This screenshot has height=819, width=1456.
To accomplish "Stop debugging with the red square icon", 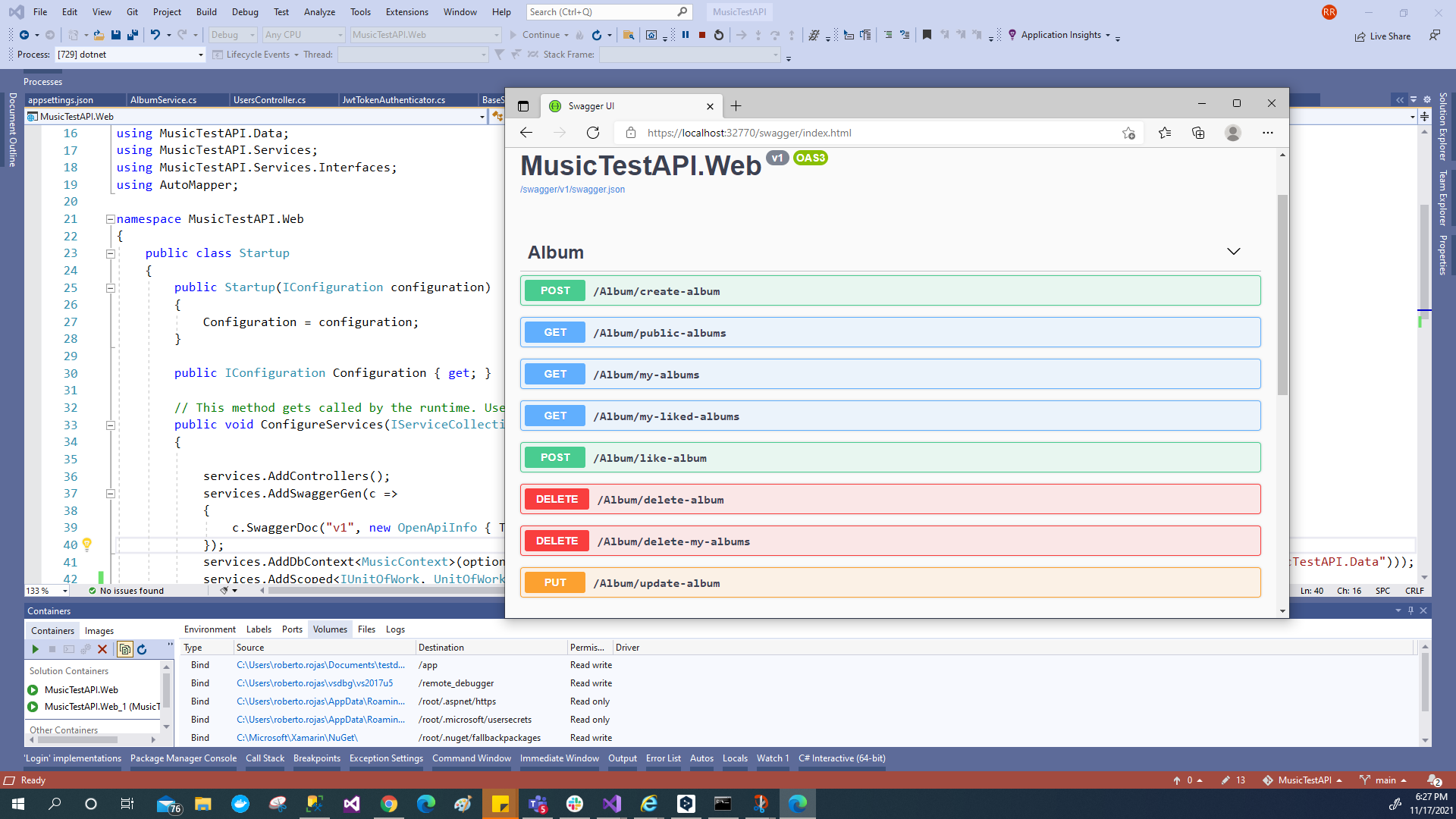I will tap(702, 35).
